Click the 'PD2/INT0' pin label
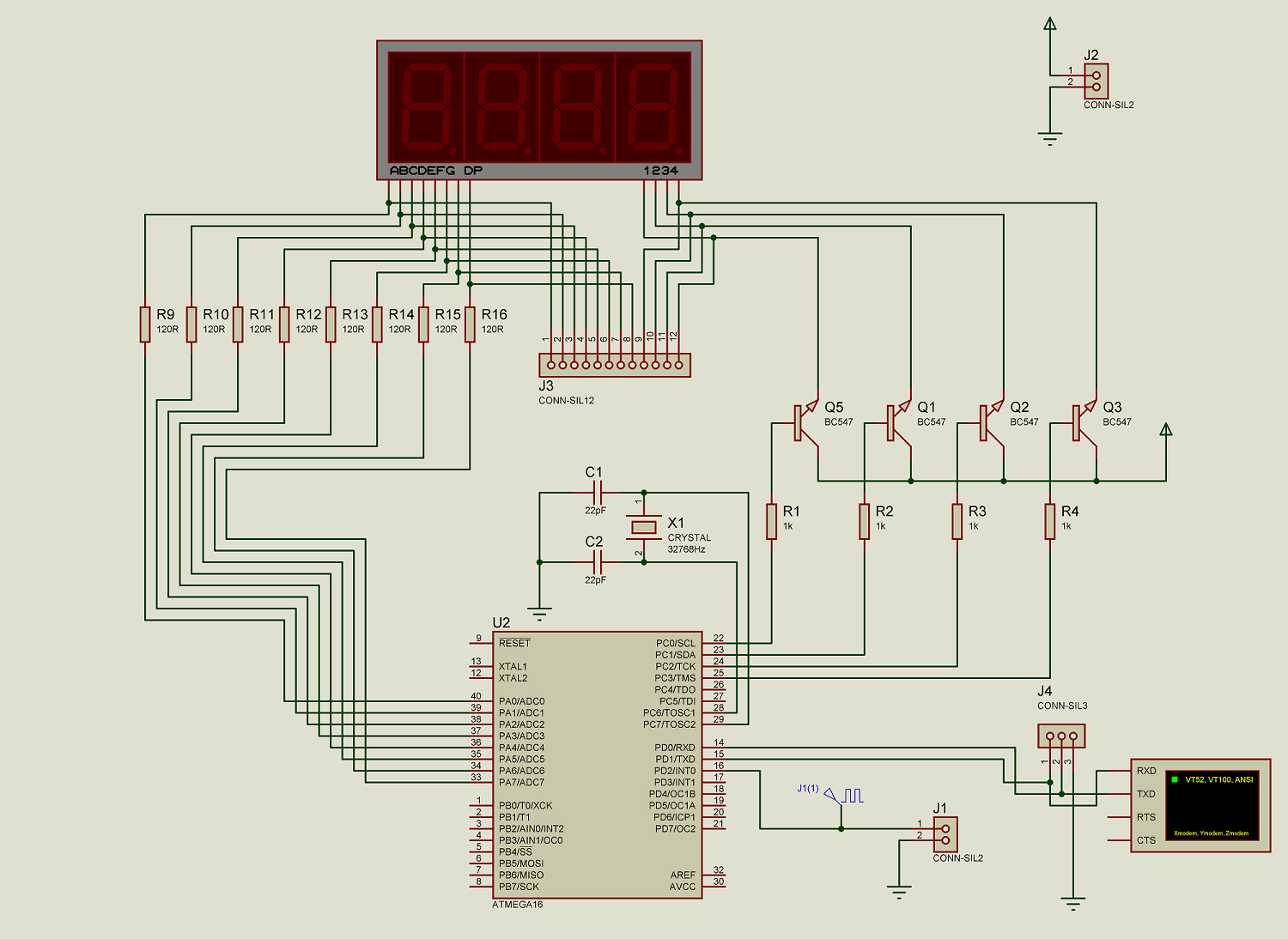This screenshot has height=939, width=1288. (675, 771)
